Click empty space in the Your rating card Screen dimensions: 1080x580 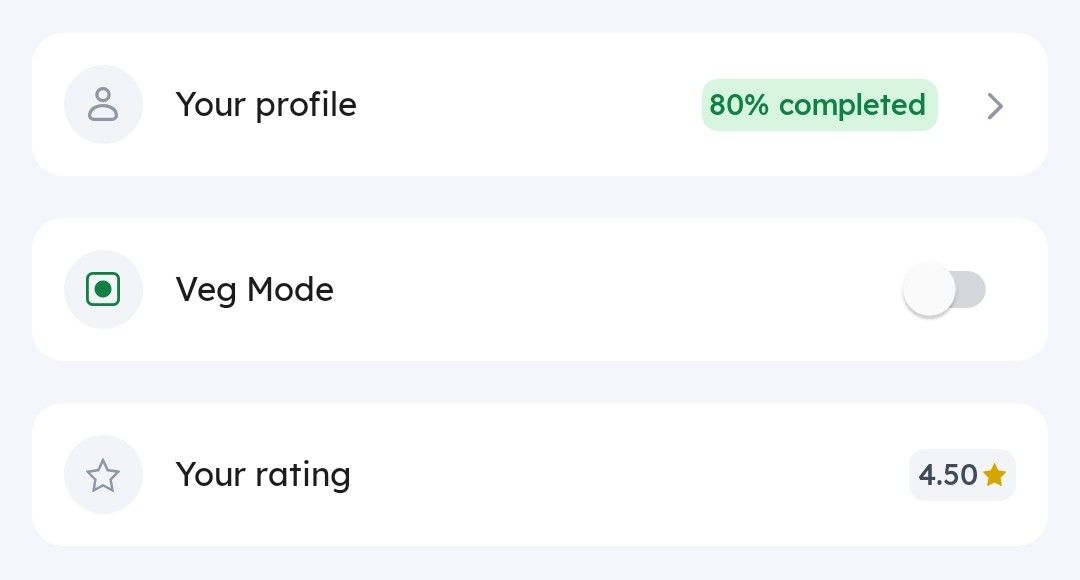[620, 475]
